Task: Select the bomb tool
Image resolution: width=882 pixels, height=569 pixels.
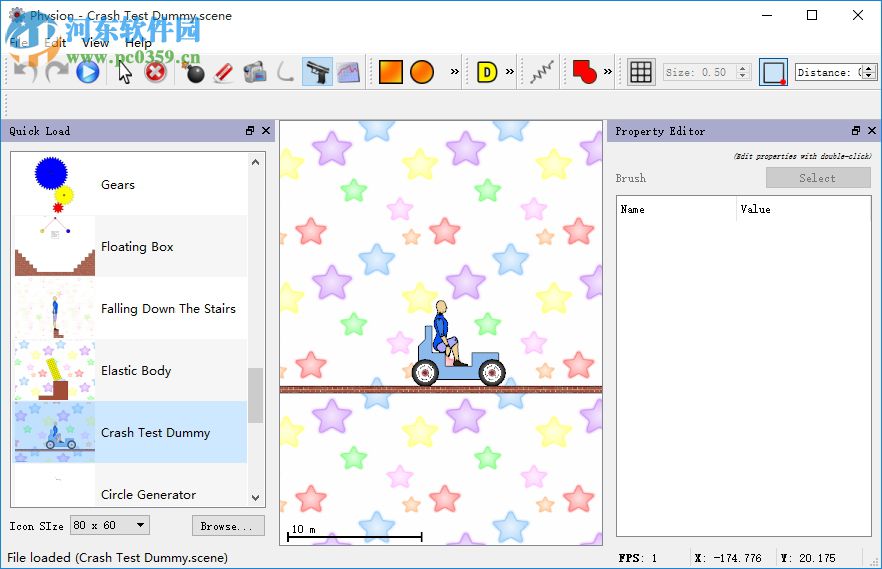Action: tap(194, 72)
